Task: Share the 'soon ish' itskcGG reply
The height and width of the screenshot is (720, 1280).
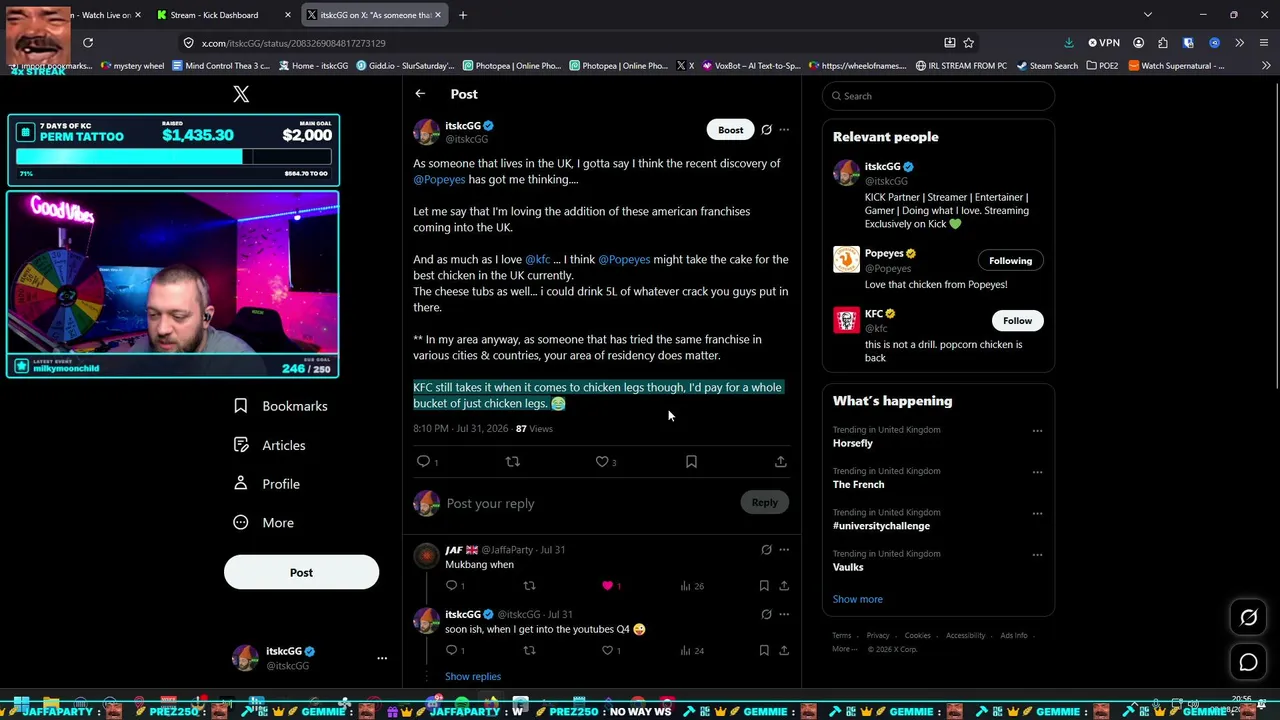Action: pos(784,650)
